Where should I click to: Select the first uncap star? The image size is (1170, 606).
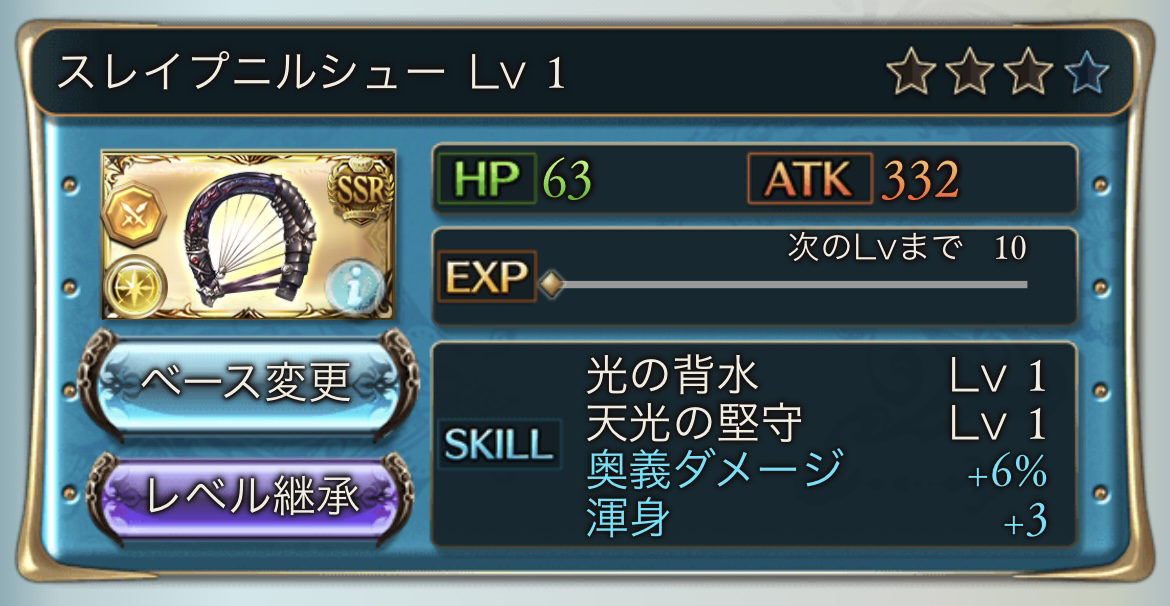tap(910, 73)
